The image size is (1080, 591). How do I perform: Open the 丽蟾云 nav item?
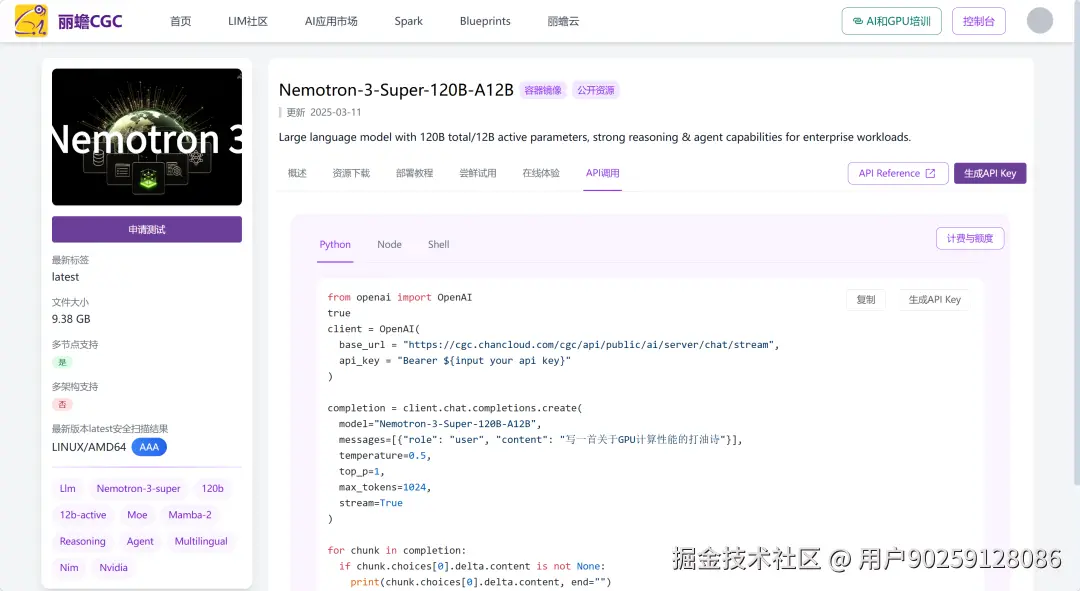(563, 21)
